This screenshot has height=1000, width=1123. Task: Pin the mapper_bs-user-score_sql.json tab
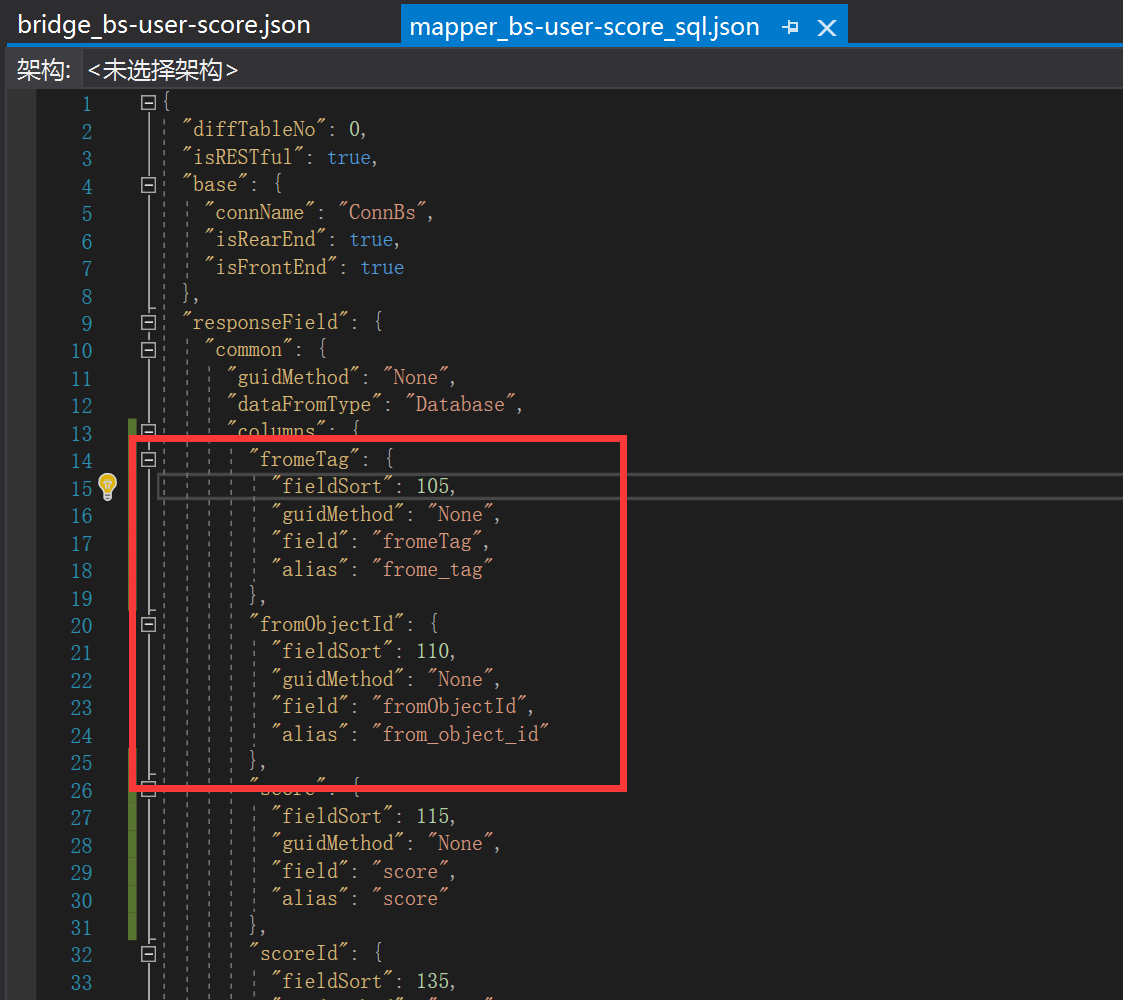[791, 27]
